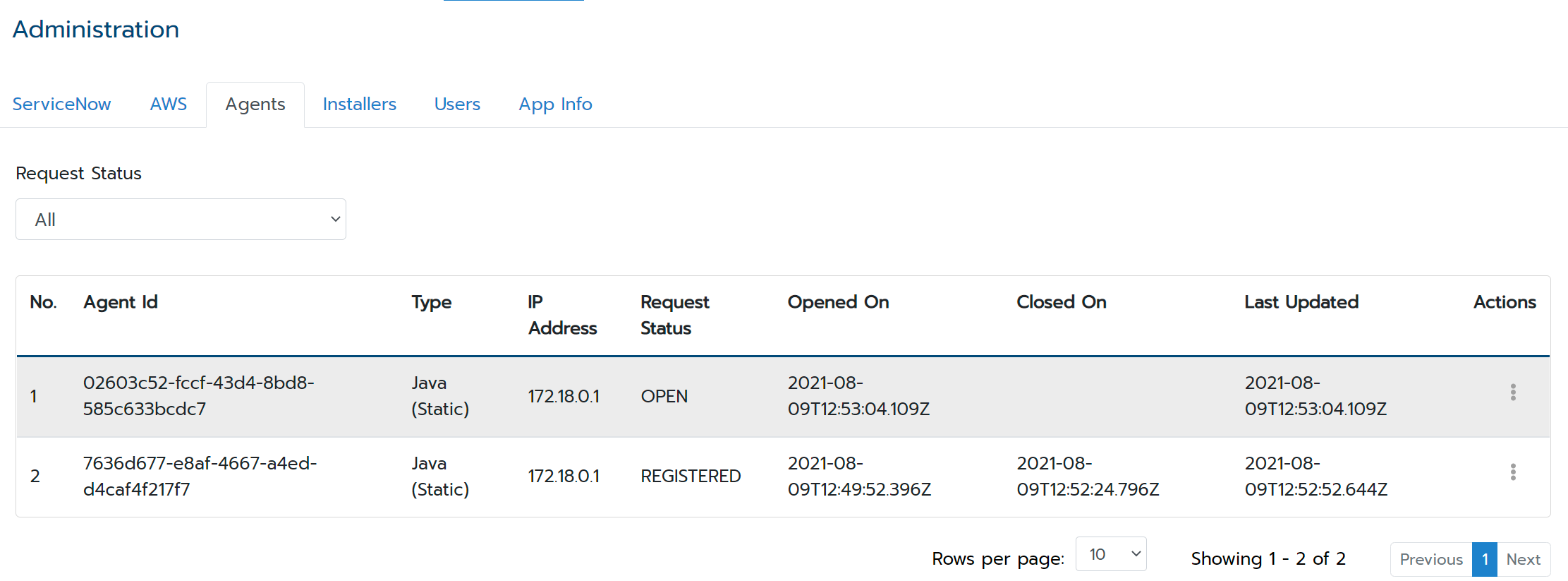The image size is (1568, 581).
Task: Click the No. column header
Action: pos(43,302)
